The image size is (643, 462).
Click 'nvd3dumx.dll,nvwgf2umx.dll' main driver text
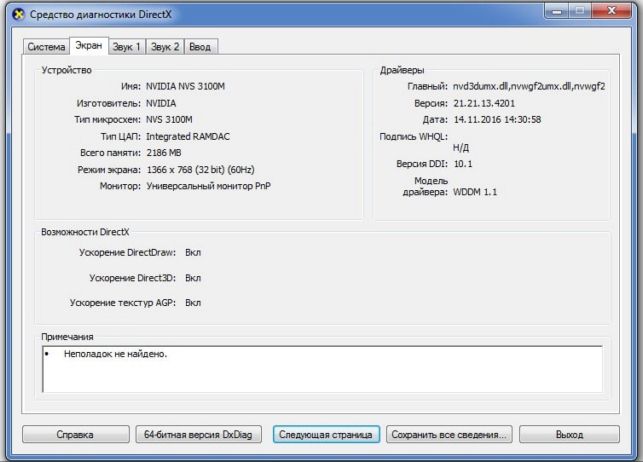529,86
